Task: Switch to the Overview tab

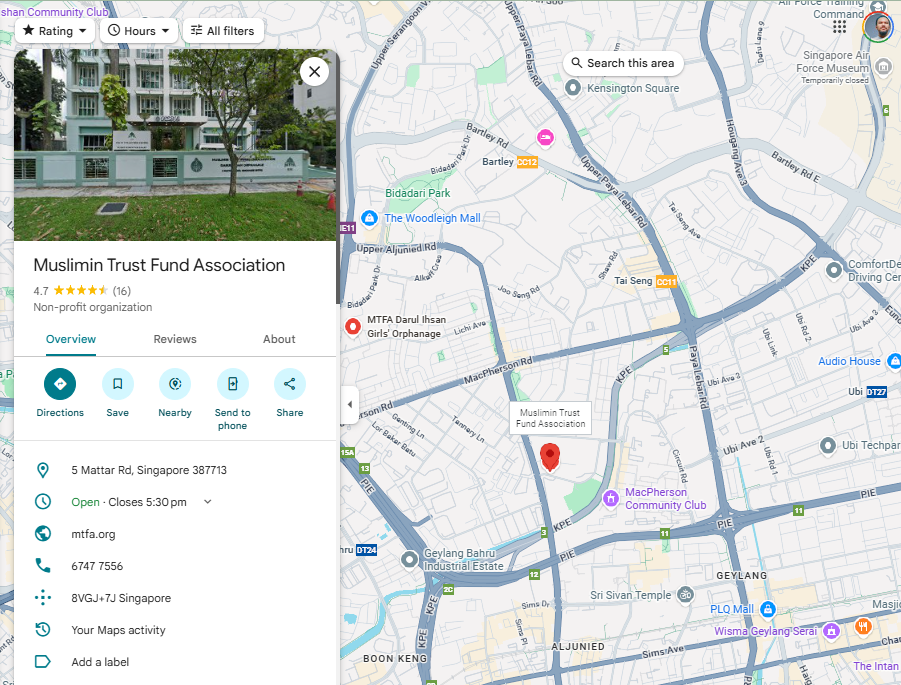Action: click(71, 339)
